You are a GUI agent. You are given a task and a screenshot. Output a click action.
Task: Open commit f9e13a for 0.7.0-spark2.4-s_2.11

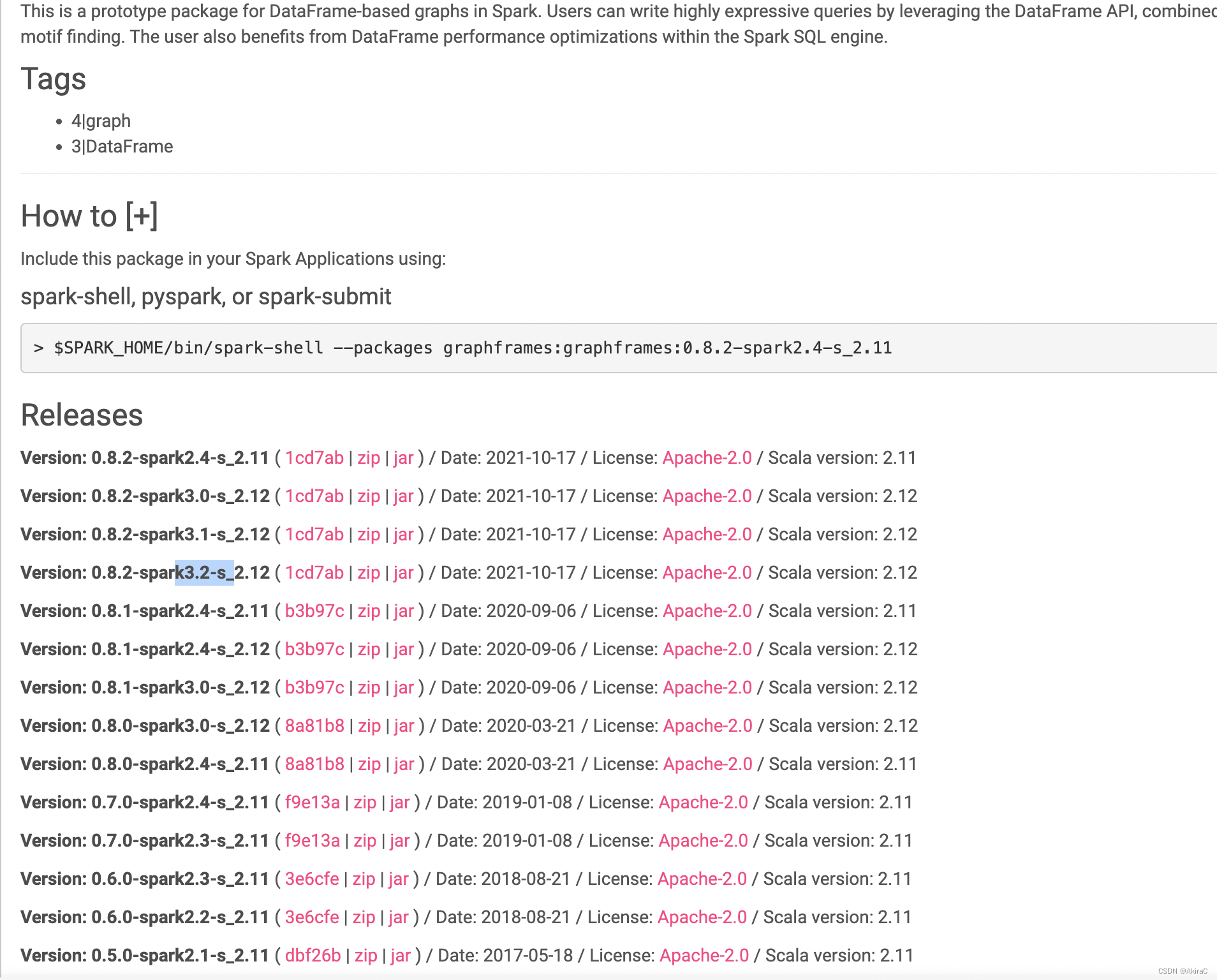pyautogui.click(x=313, y=803)
